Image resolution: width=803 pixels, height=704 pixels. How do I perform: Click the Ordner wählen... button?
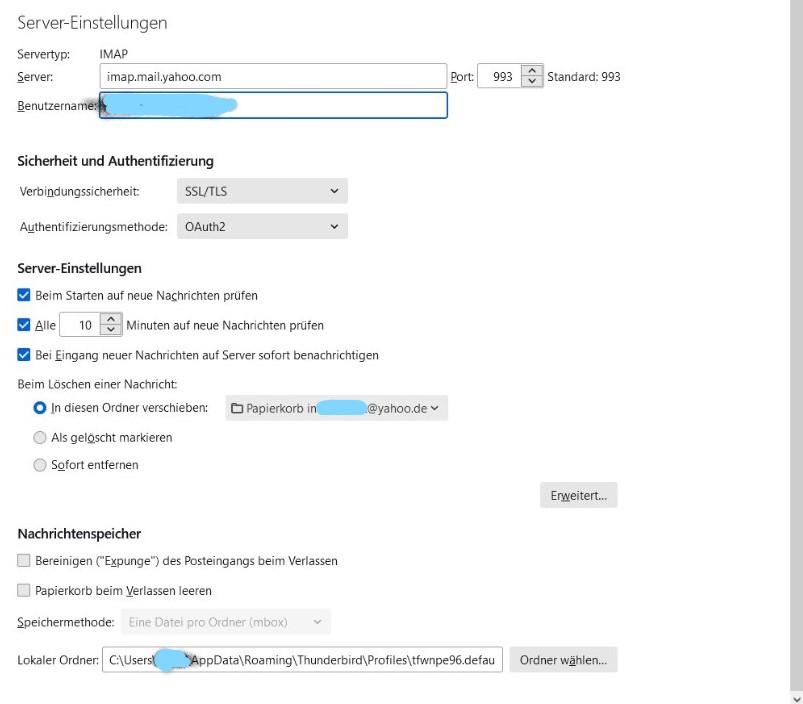(x=564, y=660)
